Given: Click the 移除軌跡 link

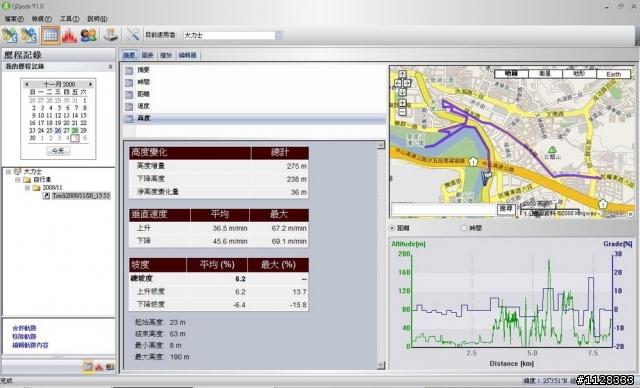Looking at the screenshot, I should click(x=24, y=337).
